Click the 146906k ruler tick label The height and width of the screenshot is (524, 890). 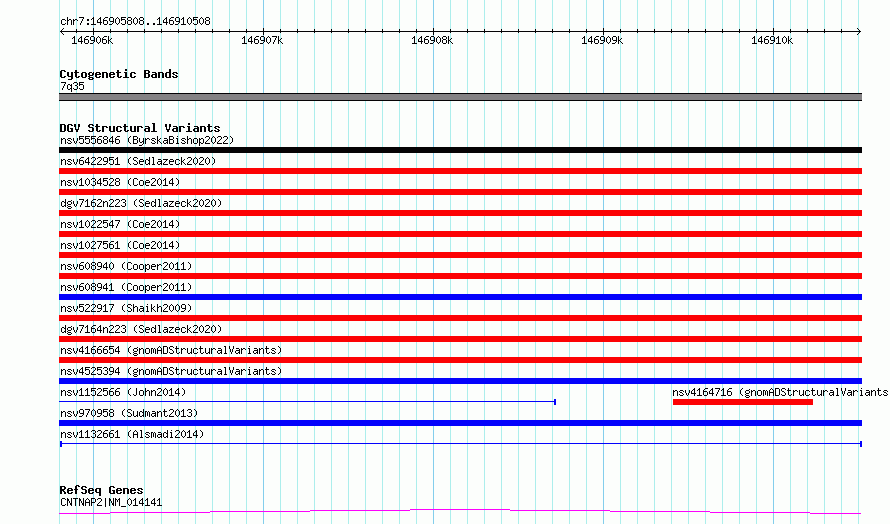[x=92, y=40]
